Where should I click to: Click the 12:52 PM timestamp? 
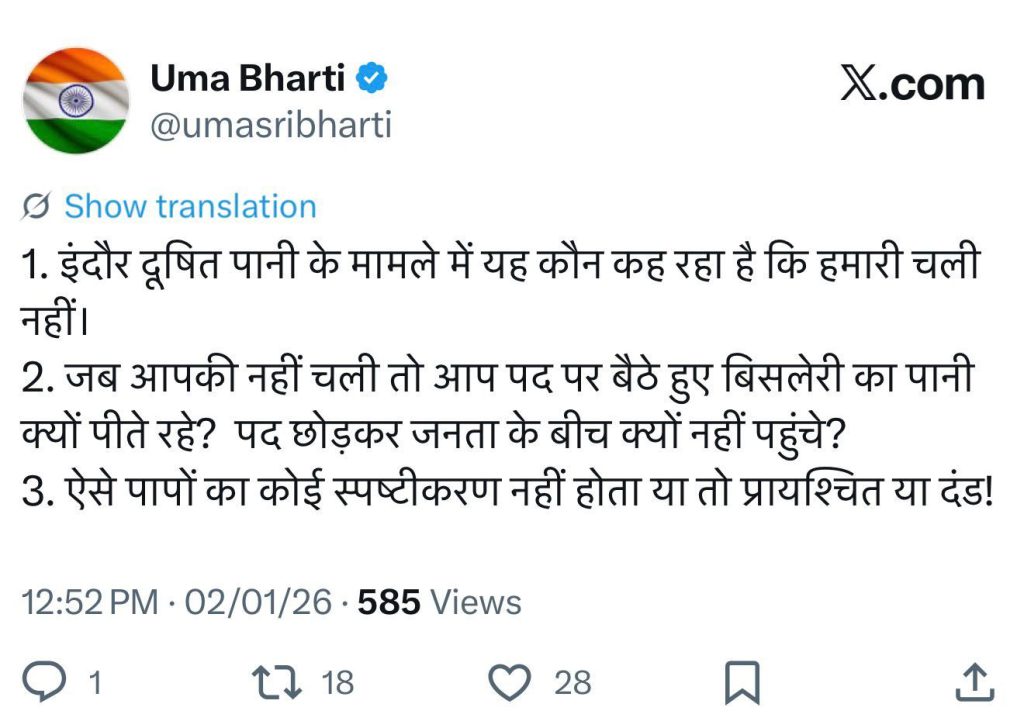click(x=90, y=602)
